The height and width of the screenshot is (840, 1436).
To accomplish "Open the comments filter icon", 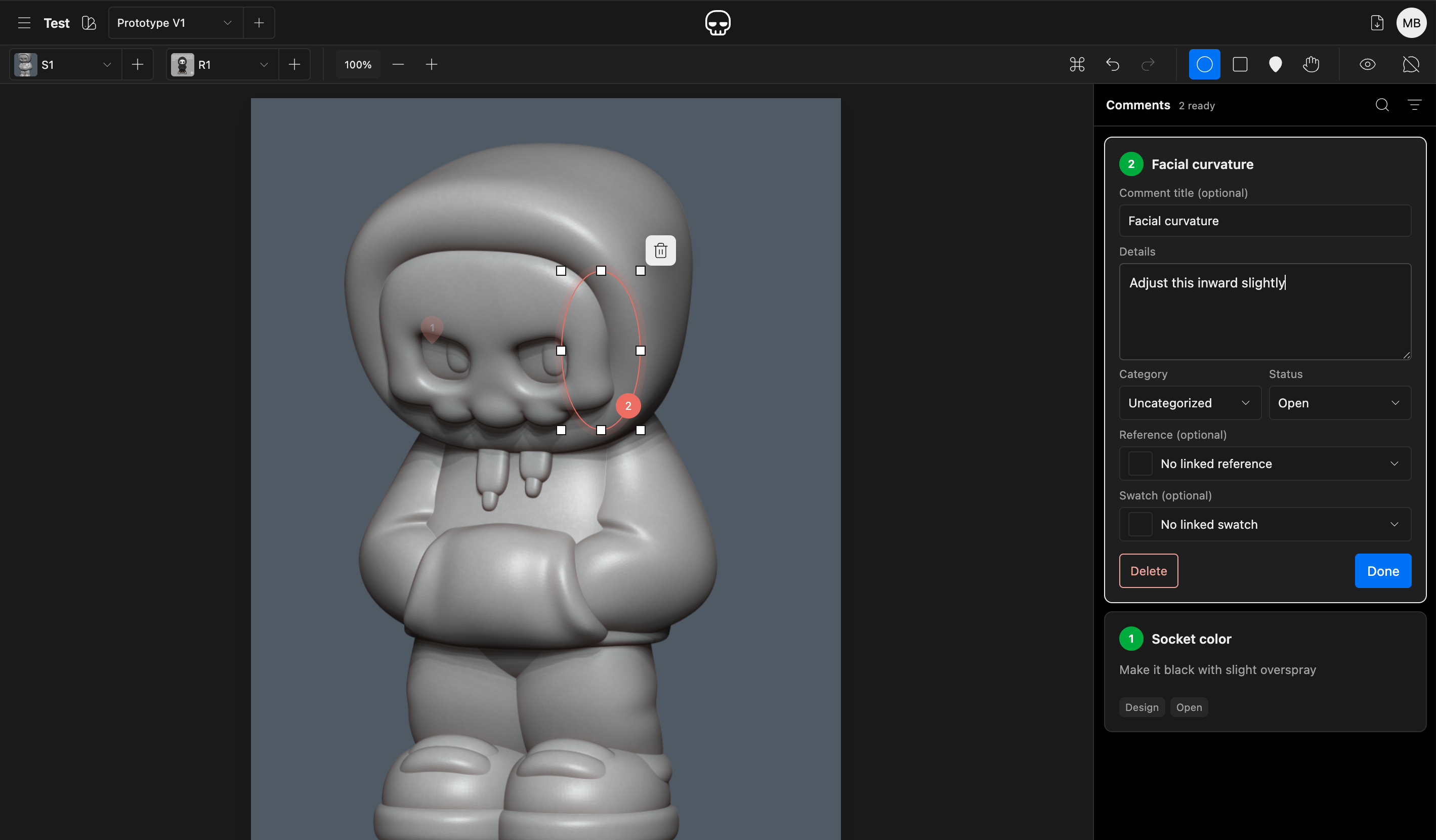I will coord(1414,105).
